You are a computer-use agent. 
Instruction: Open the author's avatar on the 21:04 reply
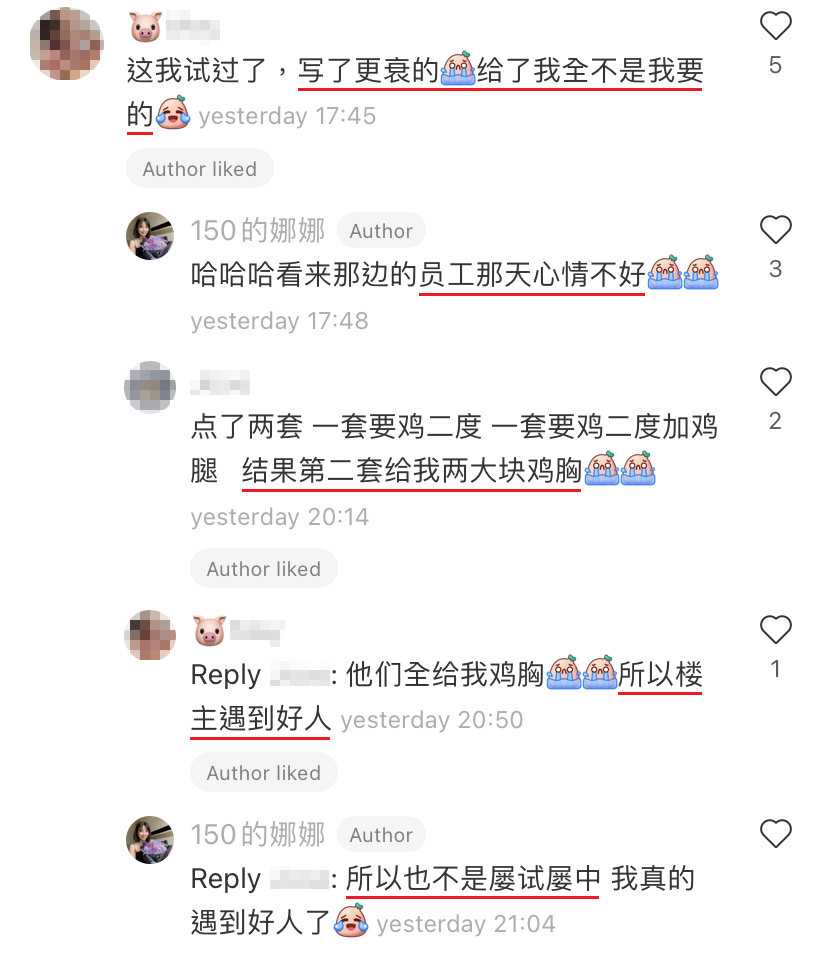pyautogui.click(x=150, y=840)
